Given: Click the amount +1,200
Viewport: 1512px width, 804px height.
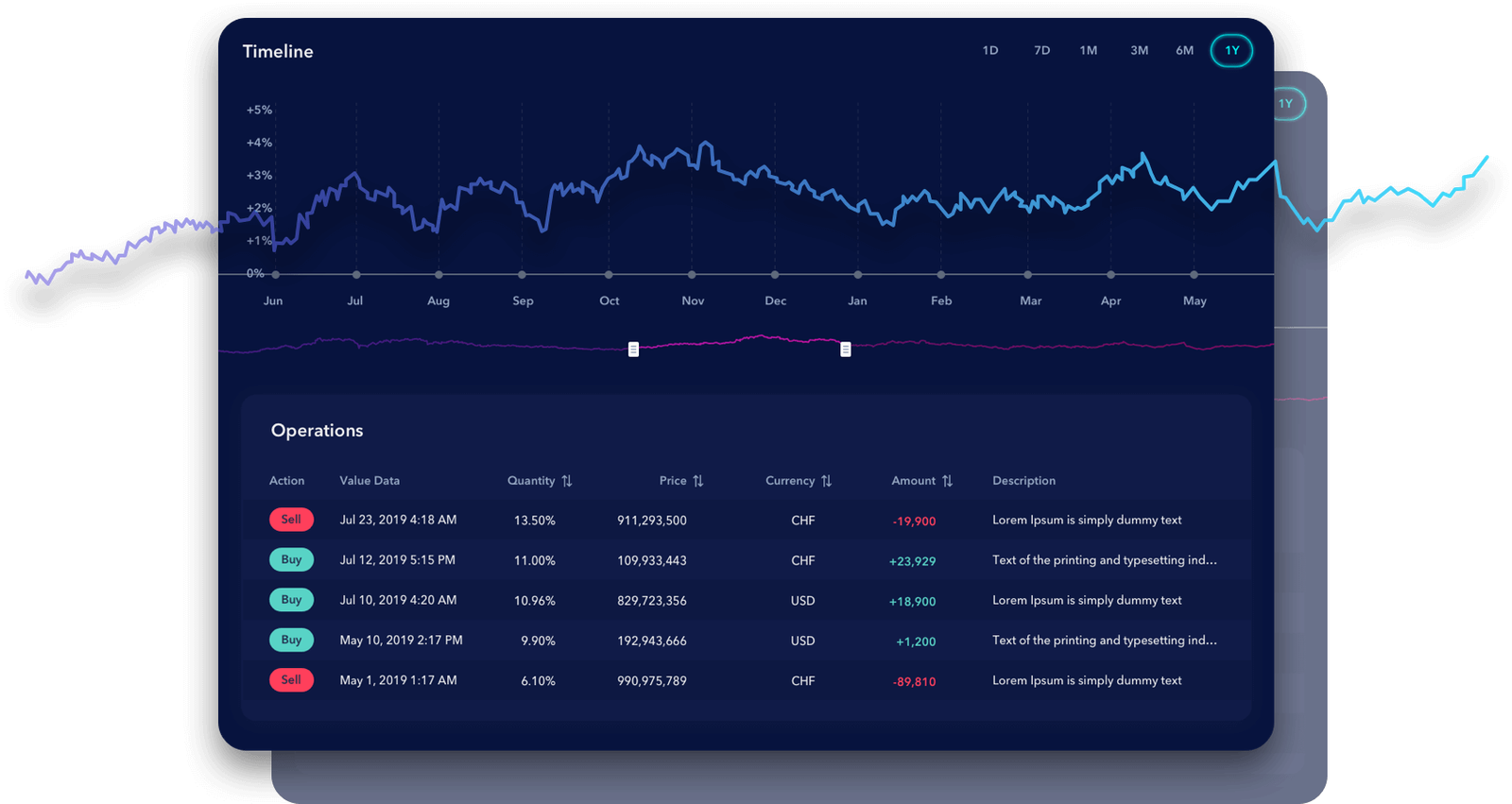Looking at the screenshot, I should (x=917, y=641).
